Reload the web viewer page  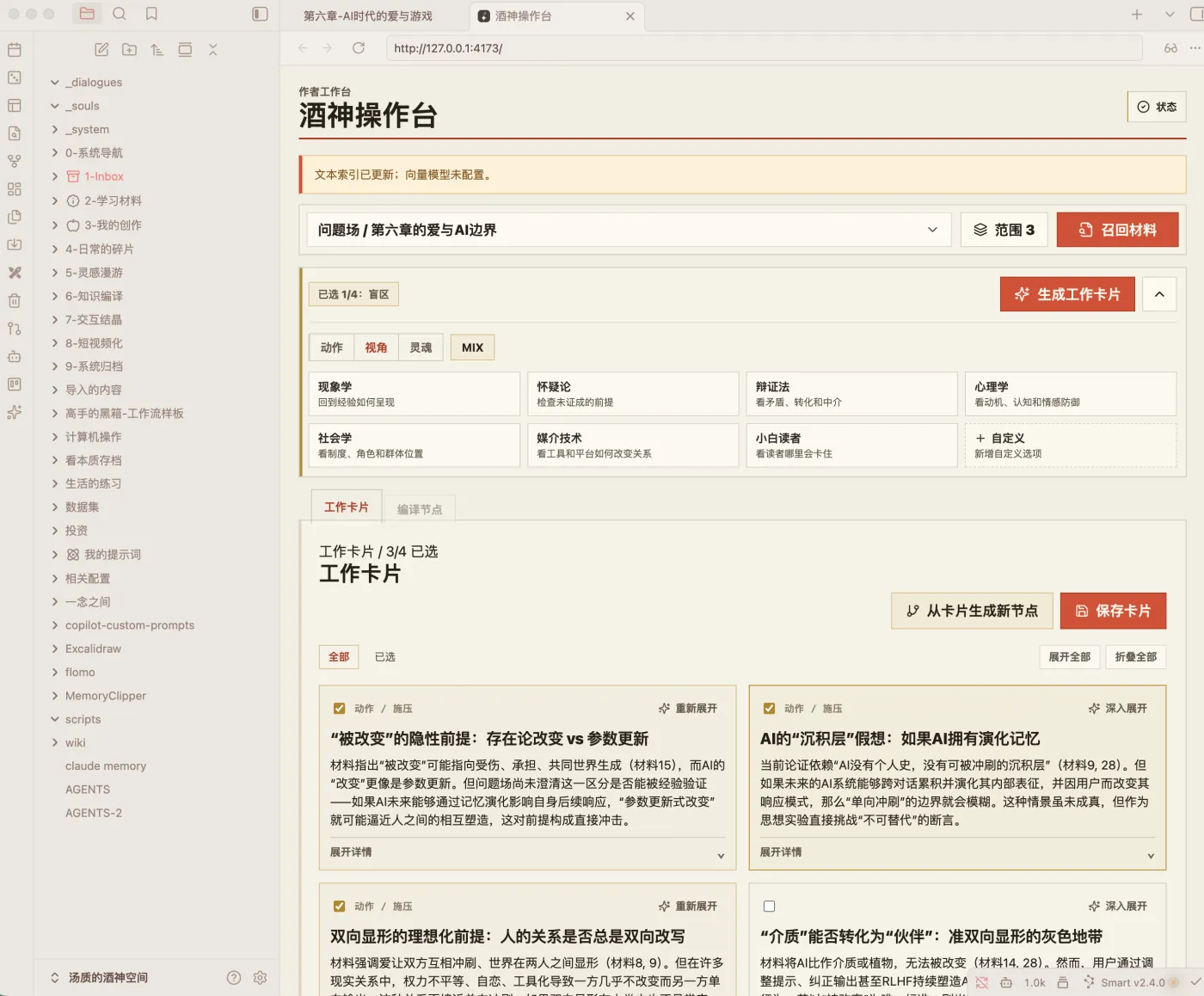359,48
